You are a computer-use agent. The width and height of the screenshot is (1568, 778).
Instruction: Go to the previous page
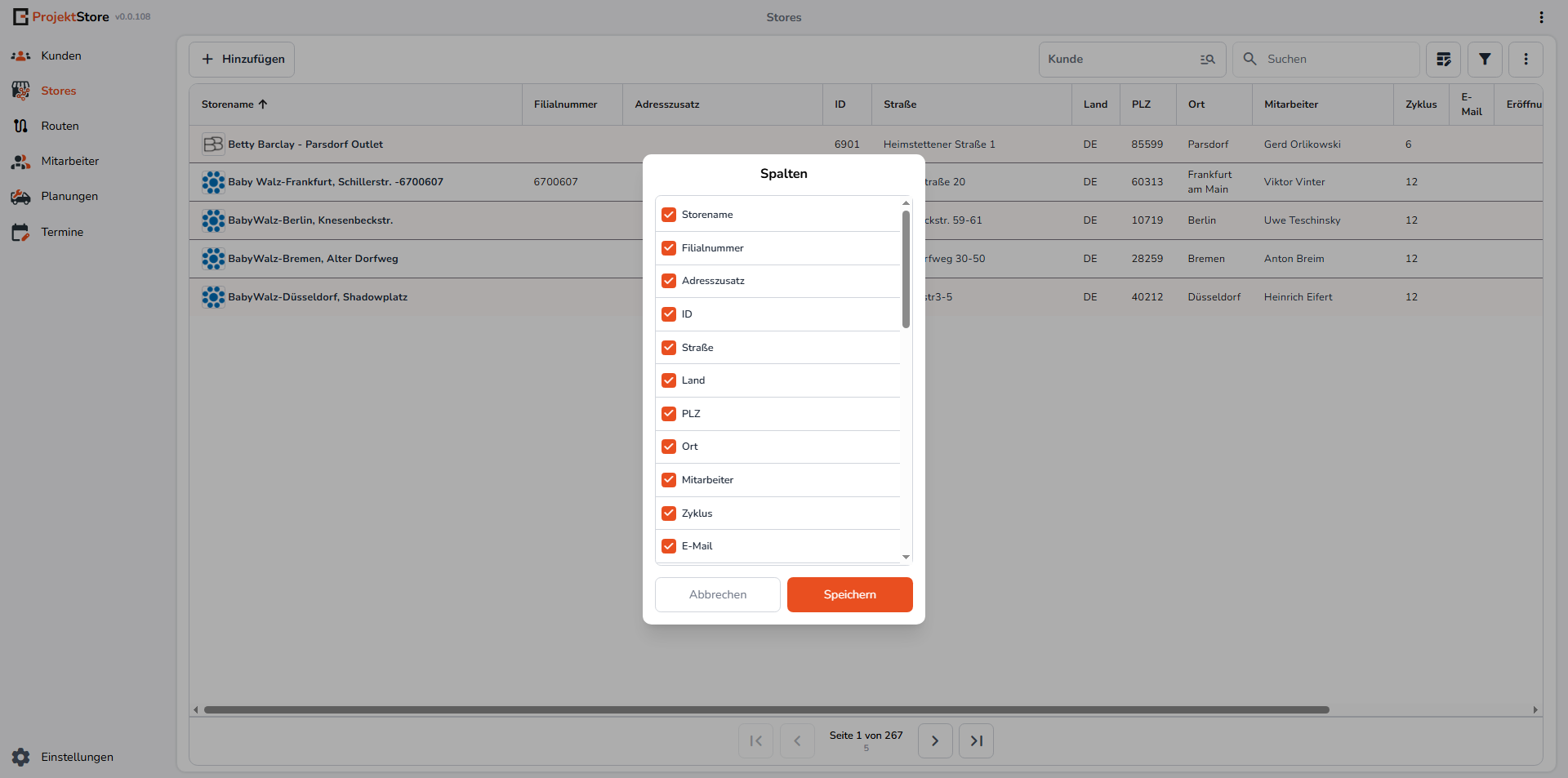tap(797, 741)
